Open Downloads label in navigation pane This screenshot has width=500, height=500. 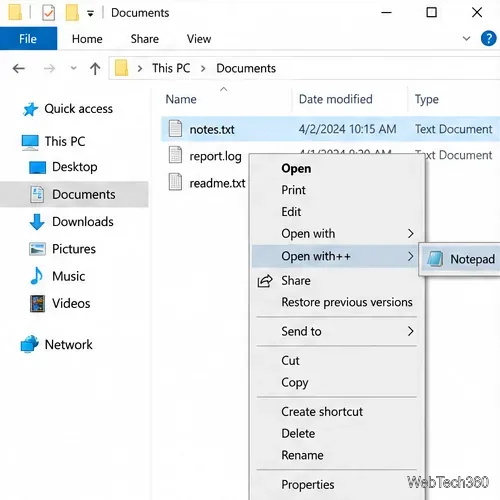pyautogui.click(x=83, y=222)
